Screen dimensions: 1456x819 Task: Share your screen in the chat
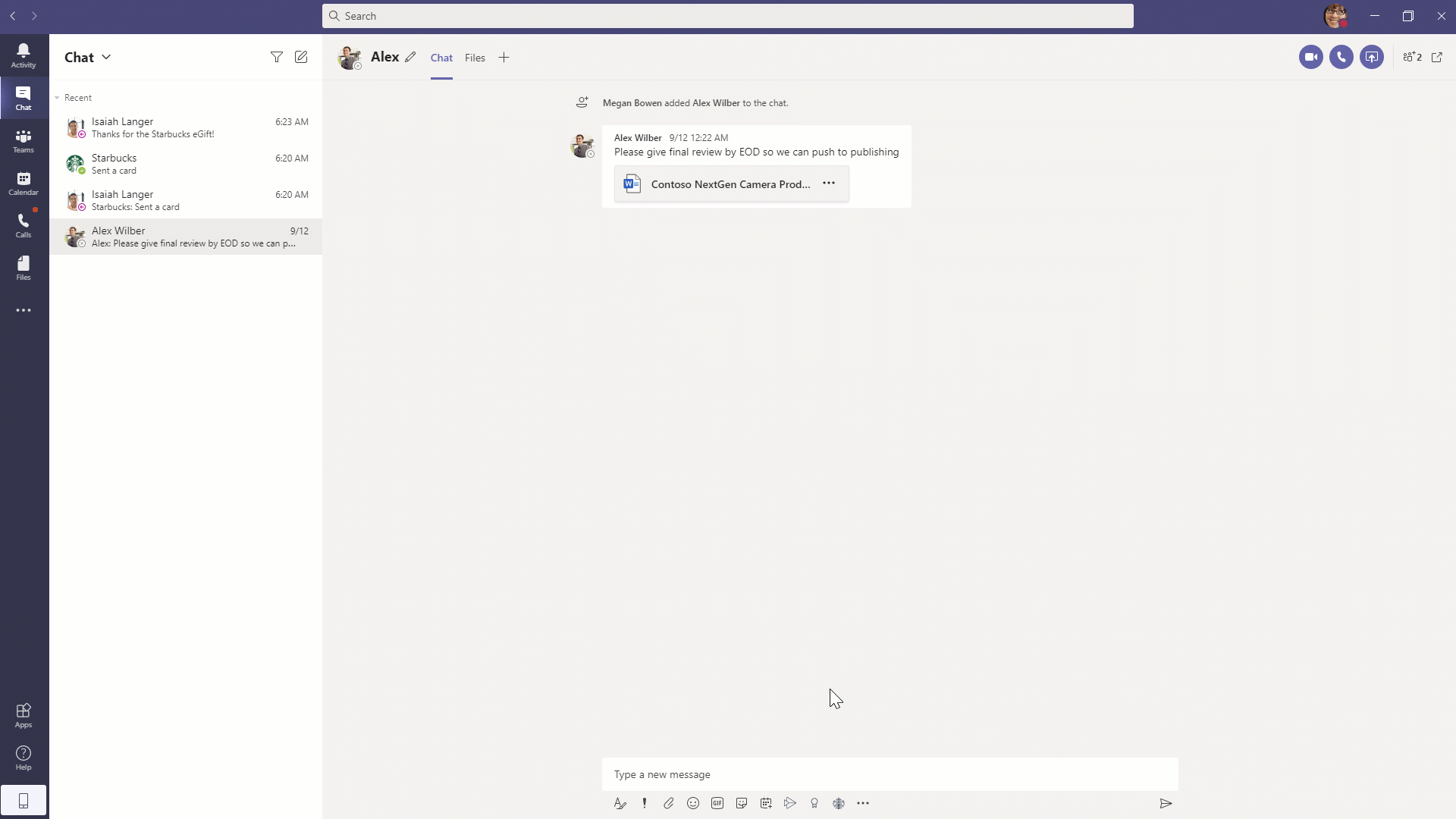[x=1373, y=57]
